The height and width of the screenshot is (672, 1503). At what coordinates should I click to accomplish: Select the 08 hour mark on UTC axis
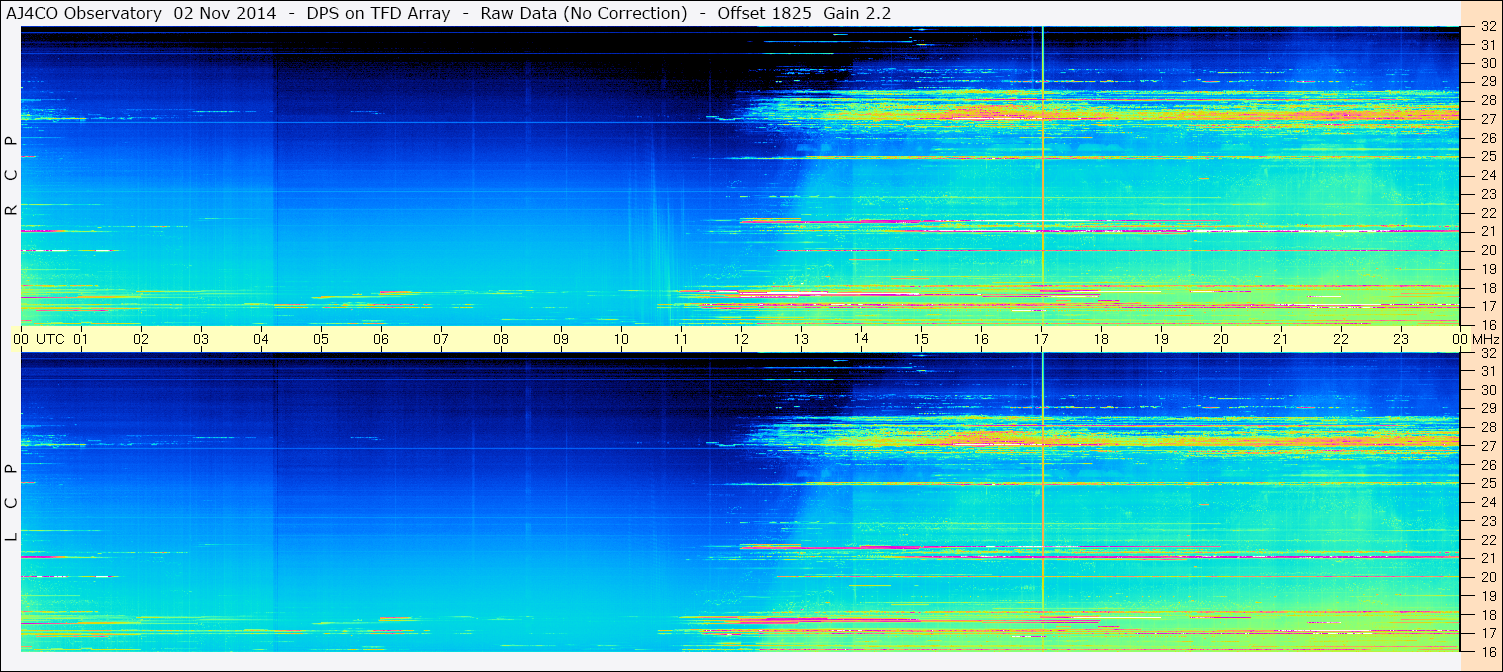[x=501, y=339]
